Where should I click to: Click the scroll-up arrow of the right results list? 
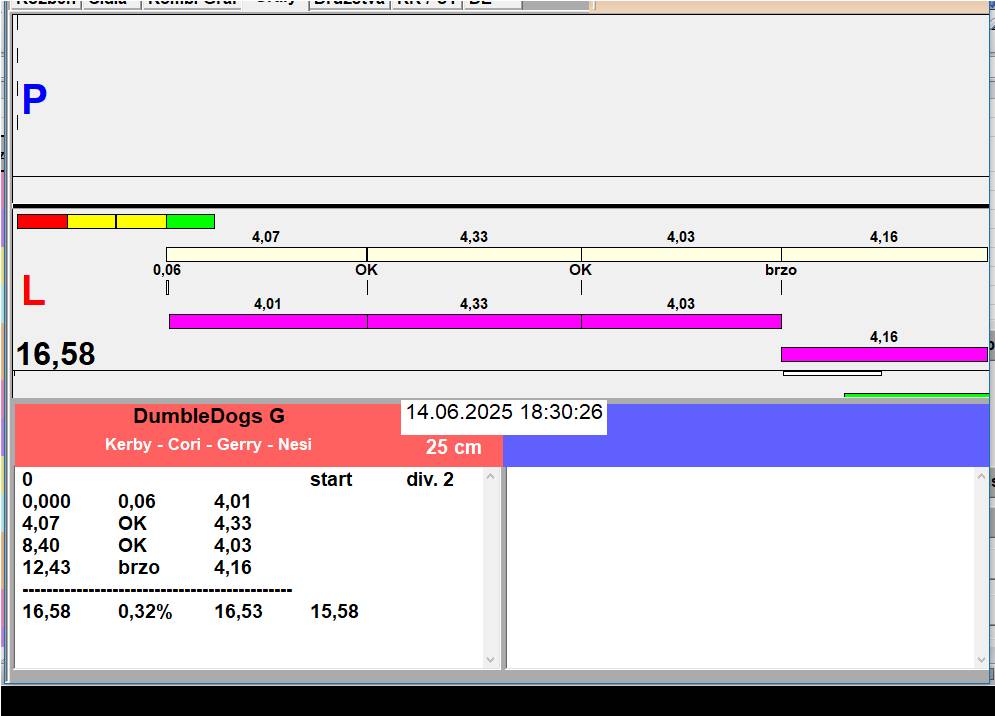[981, 476]
